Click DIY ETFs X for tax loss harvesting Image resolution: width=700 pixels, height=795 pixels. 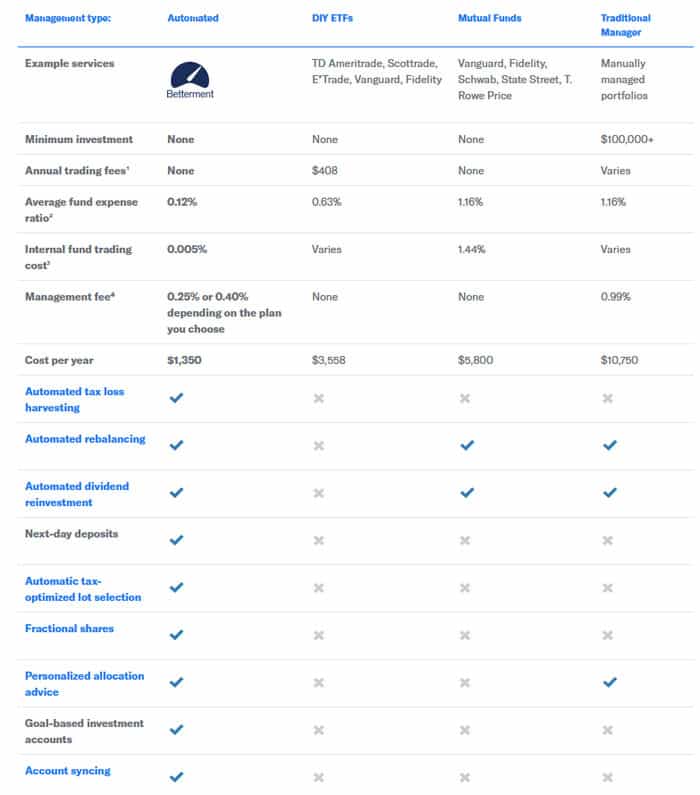pyautogui.click(x=319, y=398)
